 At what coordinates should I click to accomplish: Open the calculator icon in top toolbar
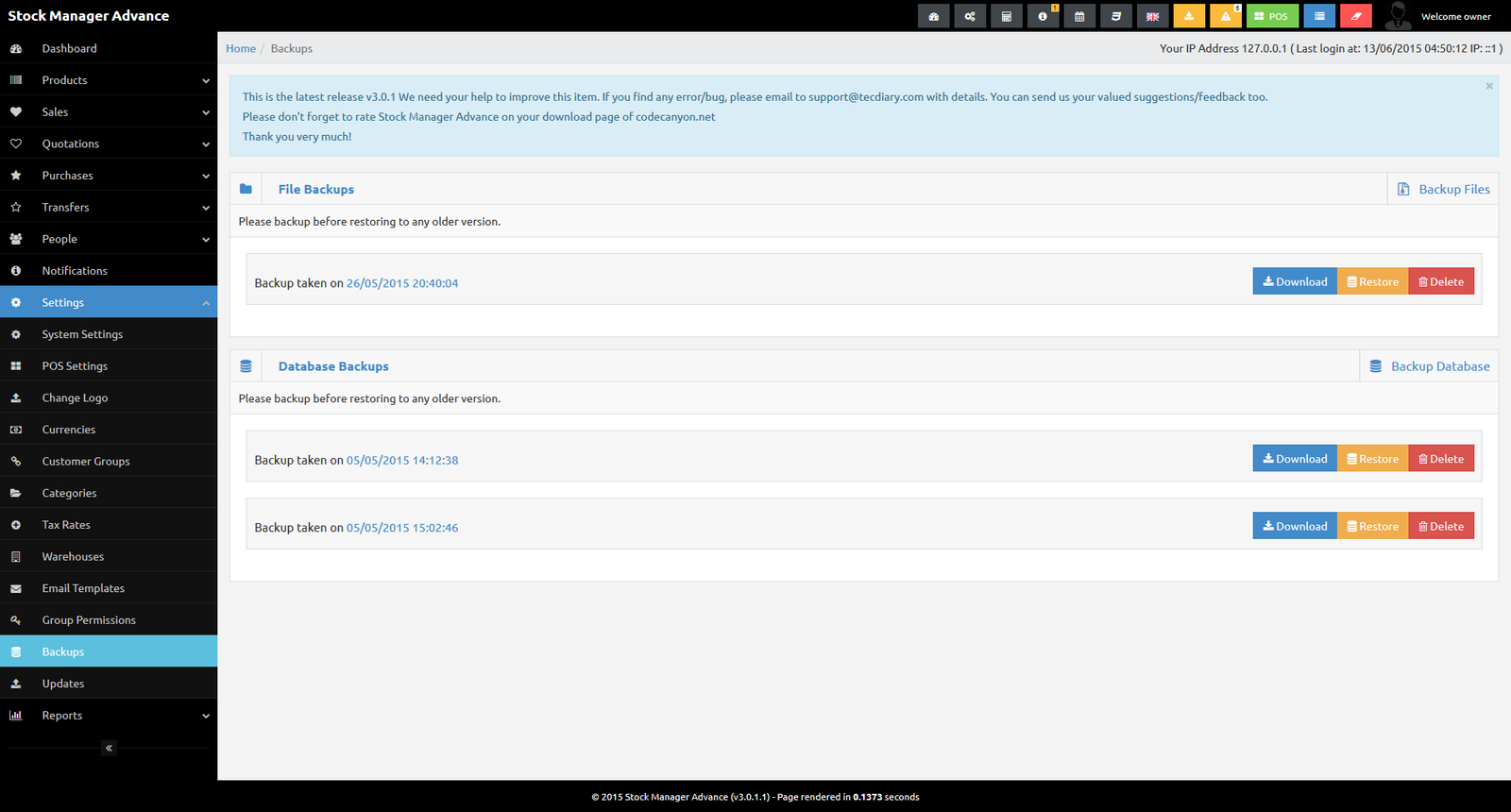click(1006, 16)
